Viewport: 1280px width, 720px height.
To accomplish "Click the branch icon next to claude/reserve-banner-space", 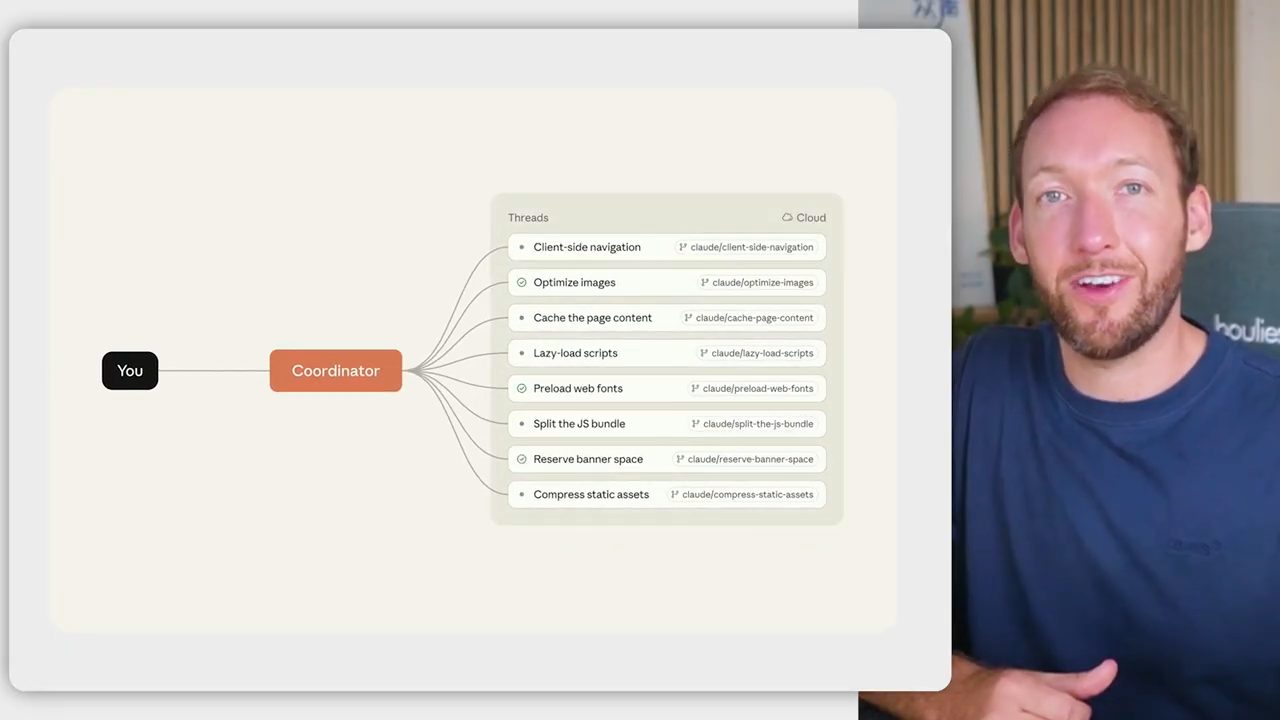I will click(680, 459).
